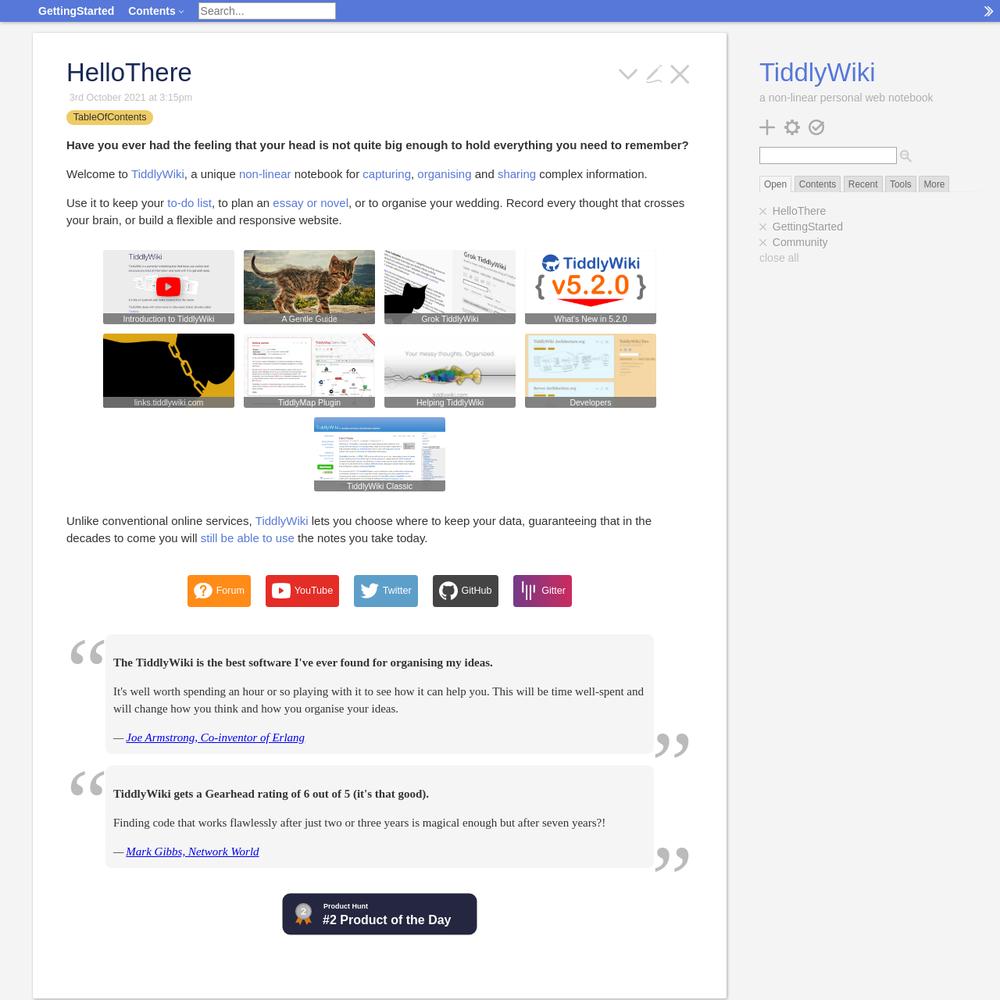The image size is (1000, 1000).
Task: Open GettingStarted from the top bar
Action: (x=76, y=11)
